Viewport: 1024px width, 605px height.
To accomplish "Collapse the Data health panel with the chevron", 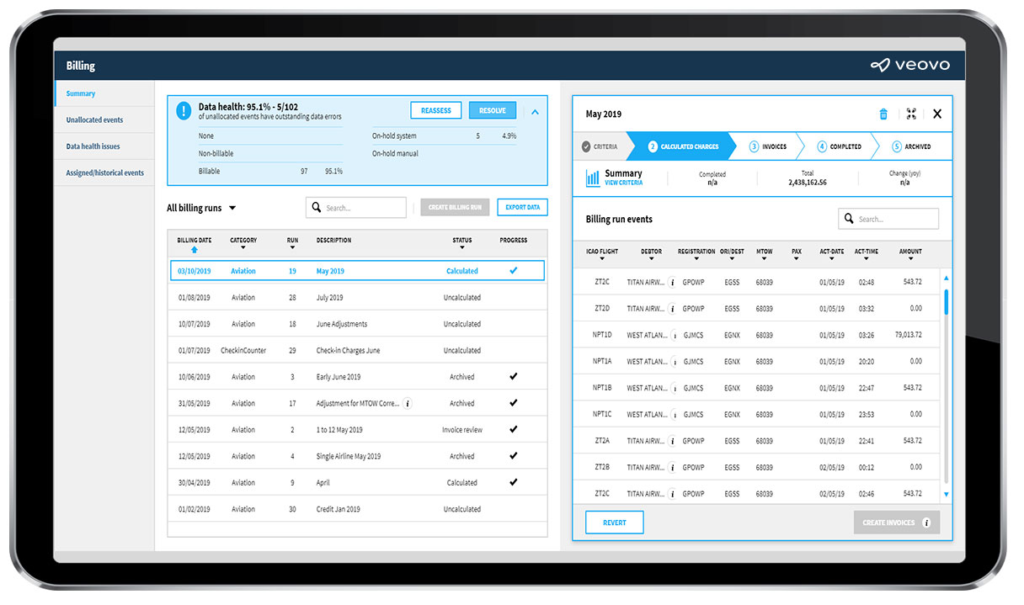I will tap(536, 110).
